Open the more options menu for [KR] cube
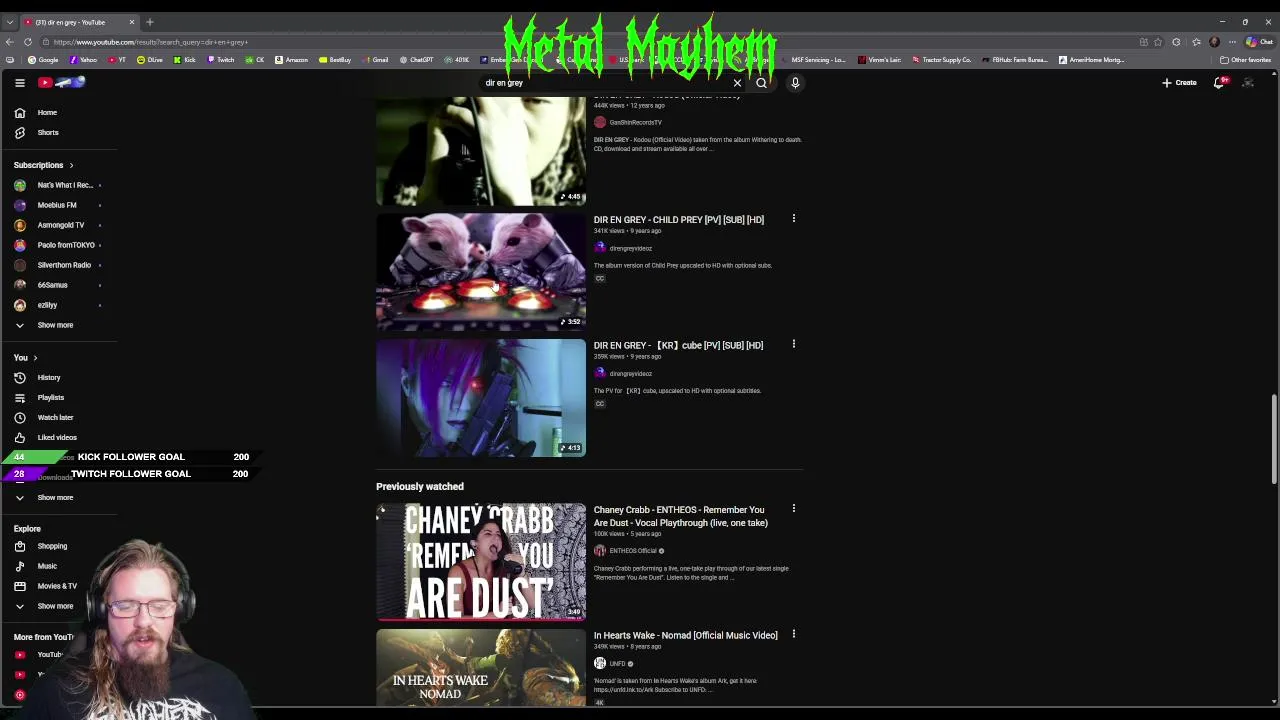 click(x=794, y=345)
